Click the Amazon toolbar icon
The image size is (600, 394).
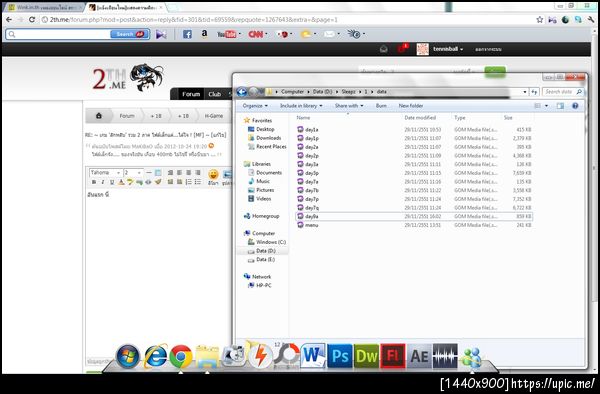click(204, 34)
